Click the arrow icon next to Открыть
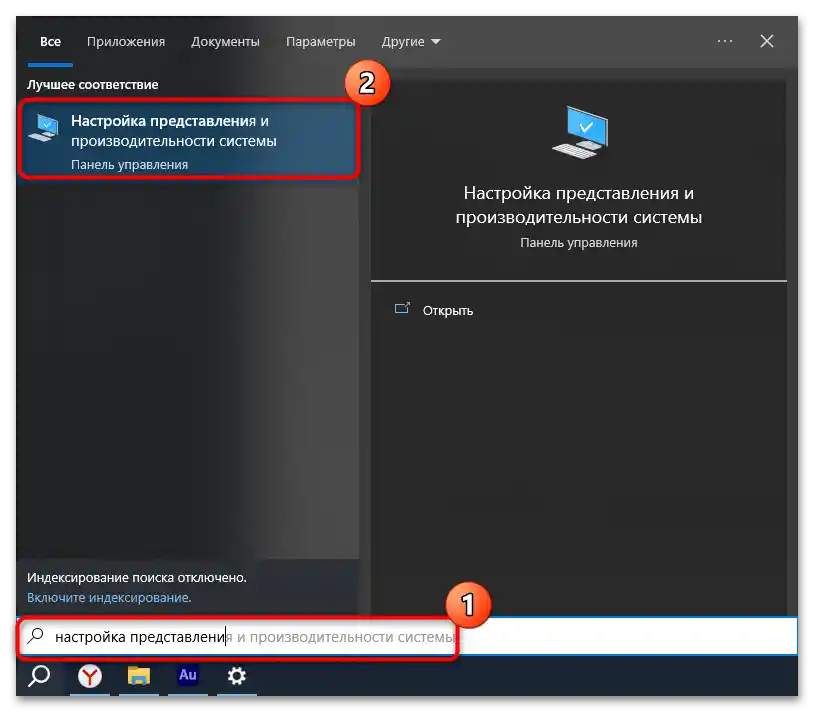 pyautogui.click(x=401, y=310)
